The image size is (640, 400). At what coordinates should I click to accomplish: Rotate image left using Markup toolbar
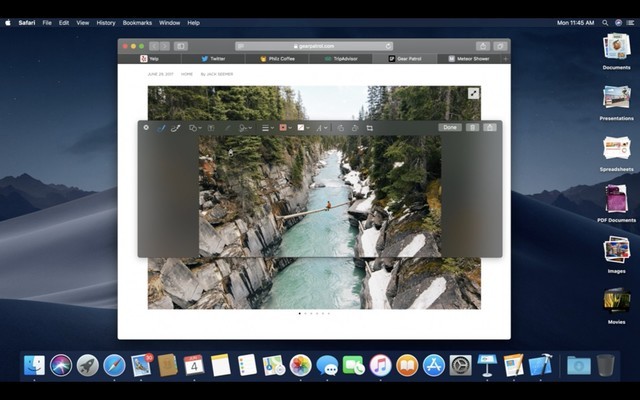click(340, 128)
